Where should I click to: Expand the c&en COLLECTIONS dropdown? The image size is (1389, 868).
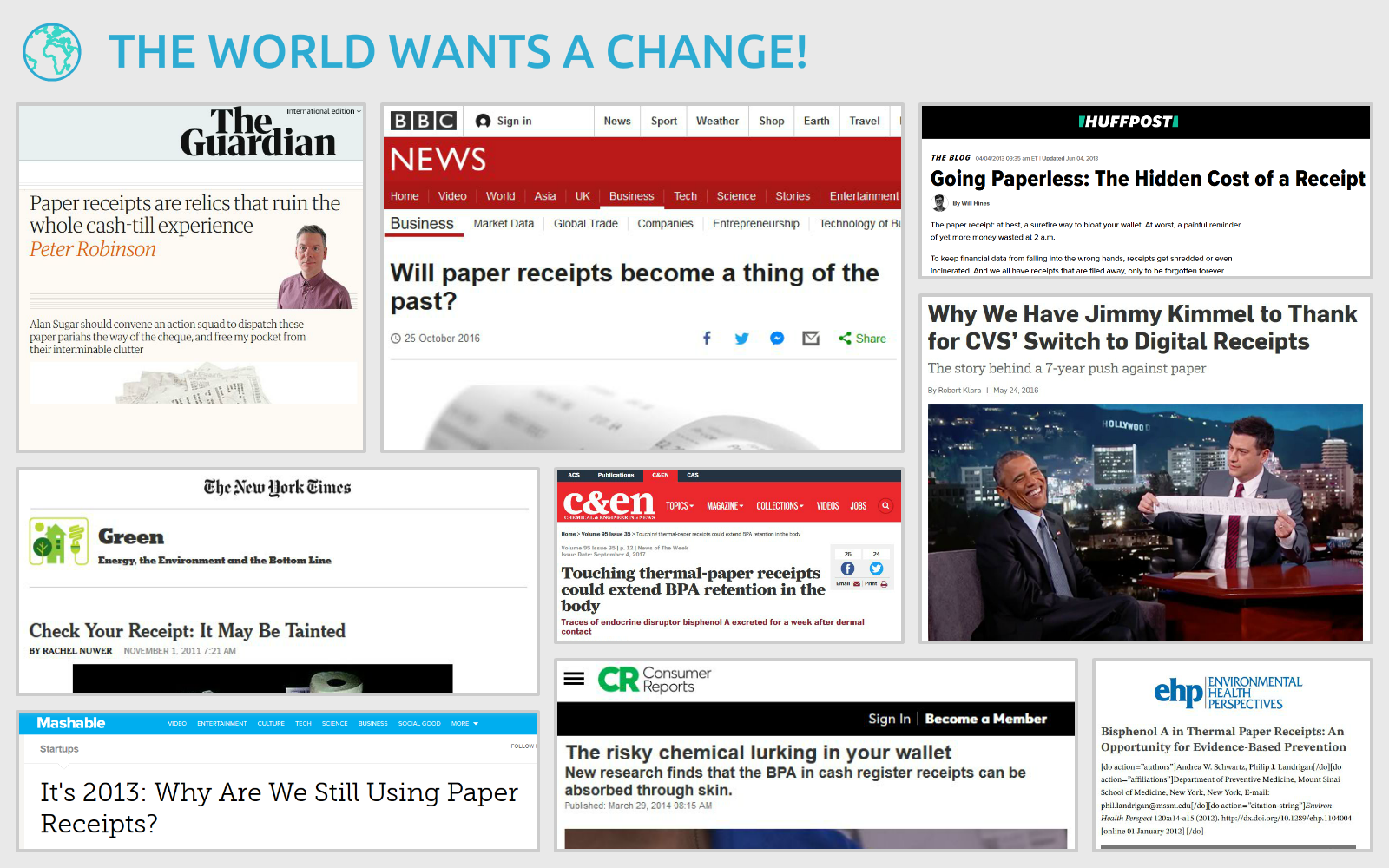pos(780,506)
